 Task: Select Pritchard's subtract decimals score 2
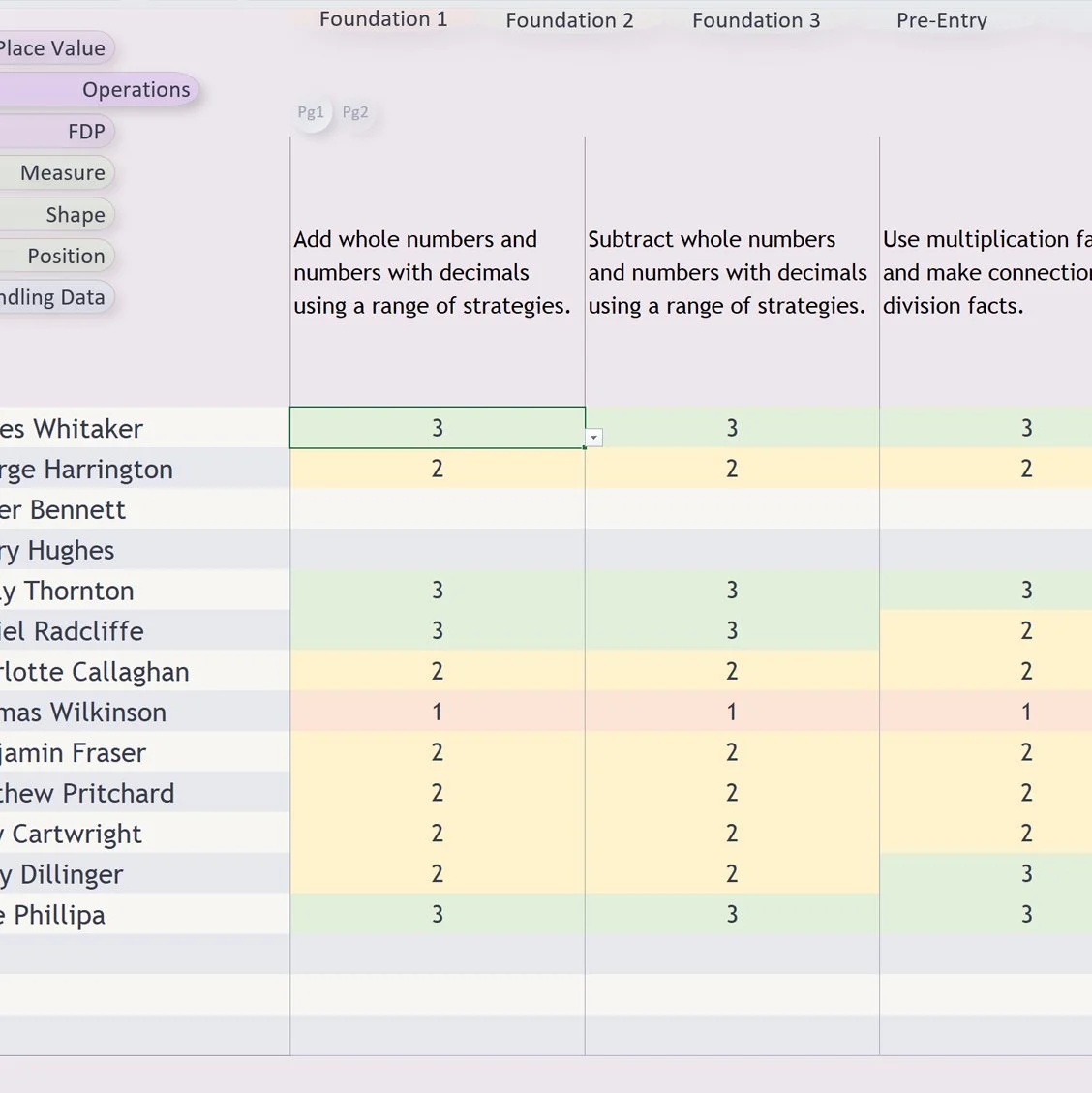(x=732, y=792)
